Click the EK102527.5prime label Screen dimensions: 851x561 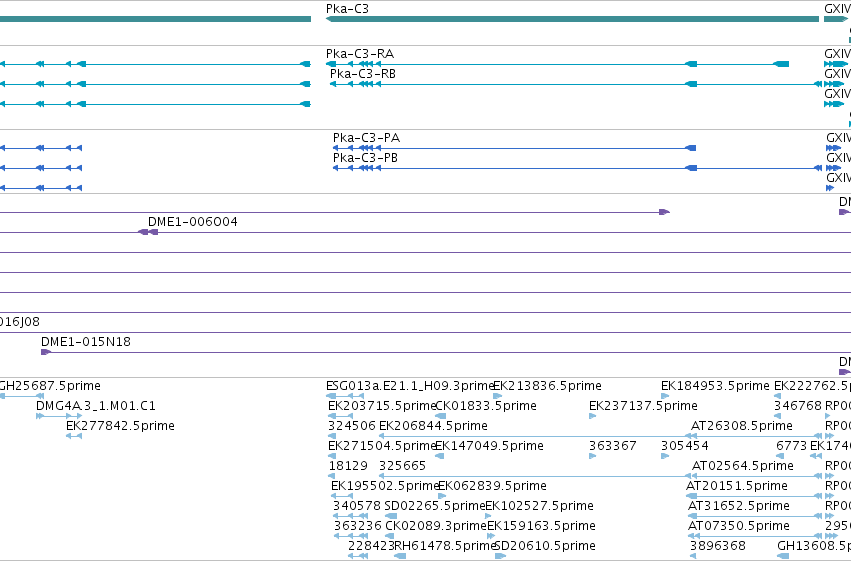click(x=539, y=506)
